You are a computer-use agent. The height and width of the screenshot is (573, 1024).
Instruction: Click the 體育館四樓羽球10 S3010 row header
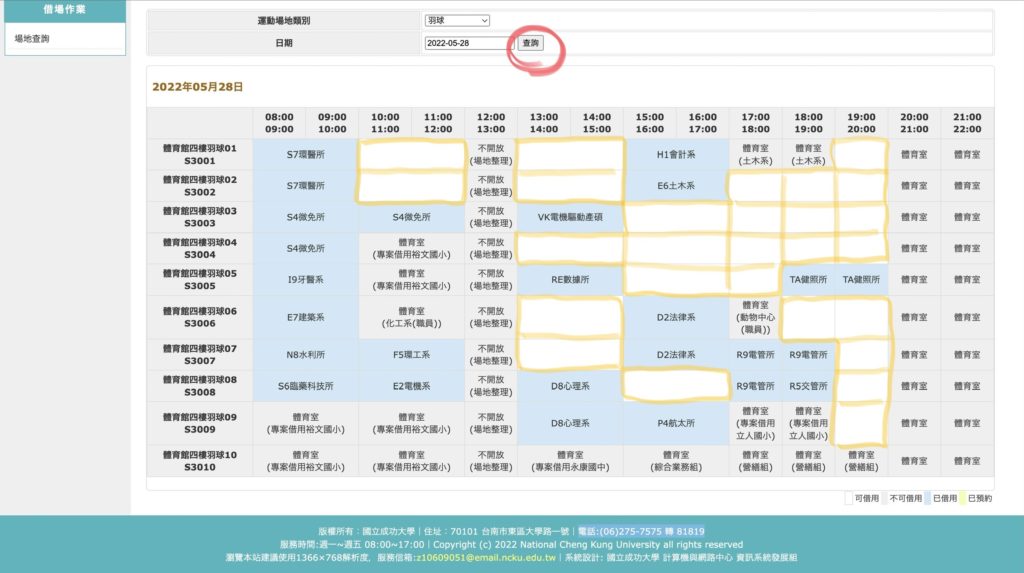[x=199, y=460]
